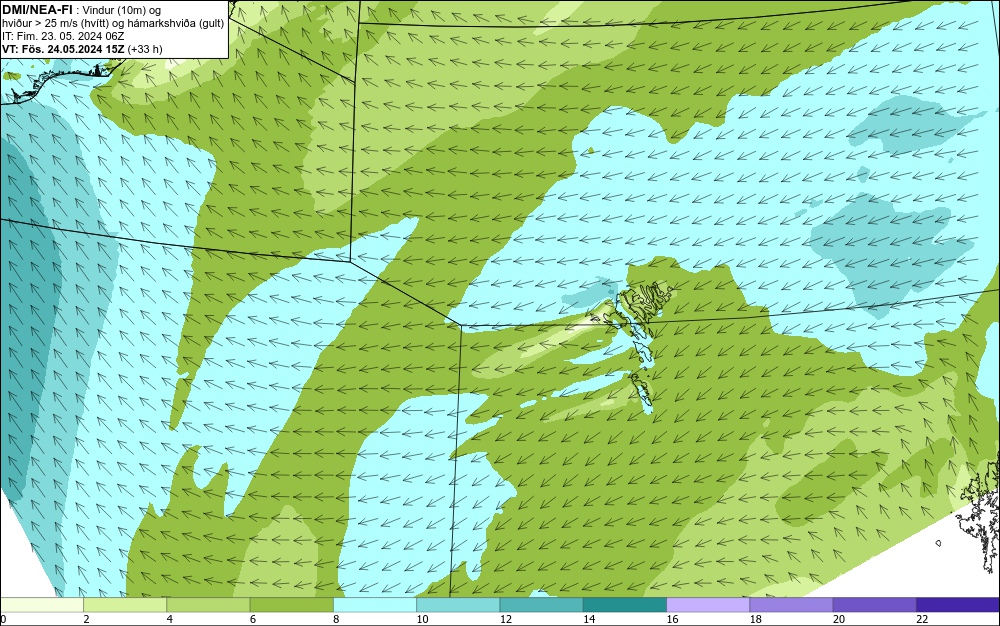Screen dimensions: 1000x626
Task: Click the 2–4 m/s light green legend swatch
Action: 125,604
